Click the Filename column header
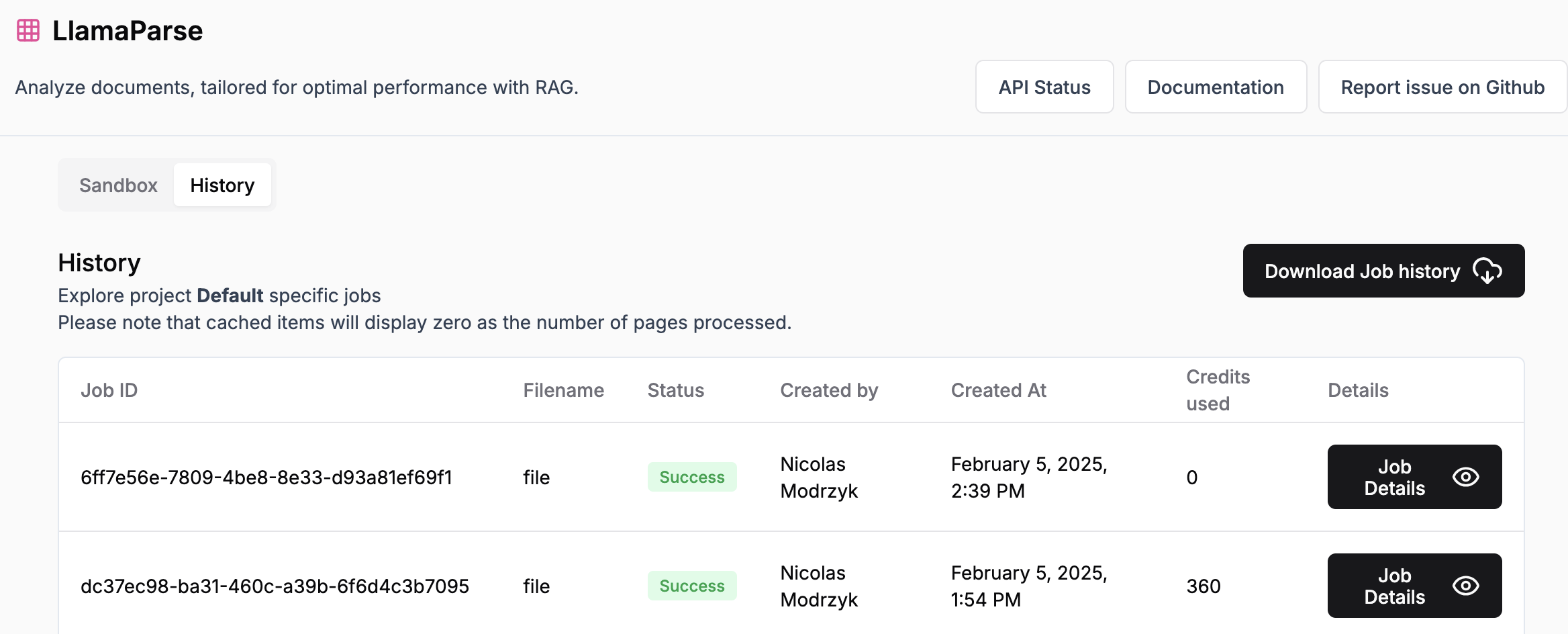The image size is (1568, 634). coord(563,391)
